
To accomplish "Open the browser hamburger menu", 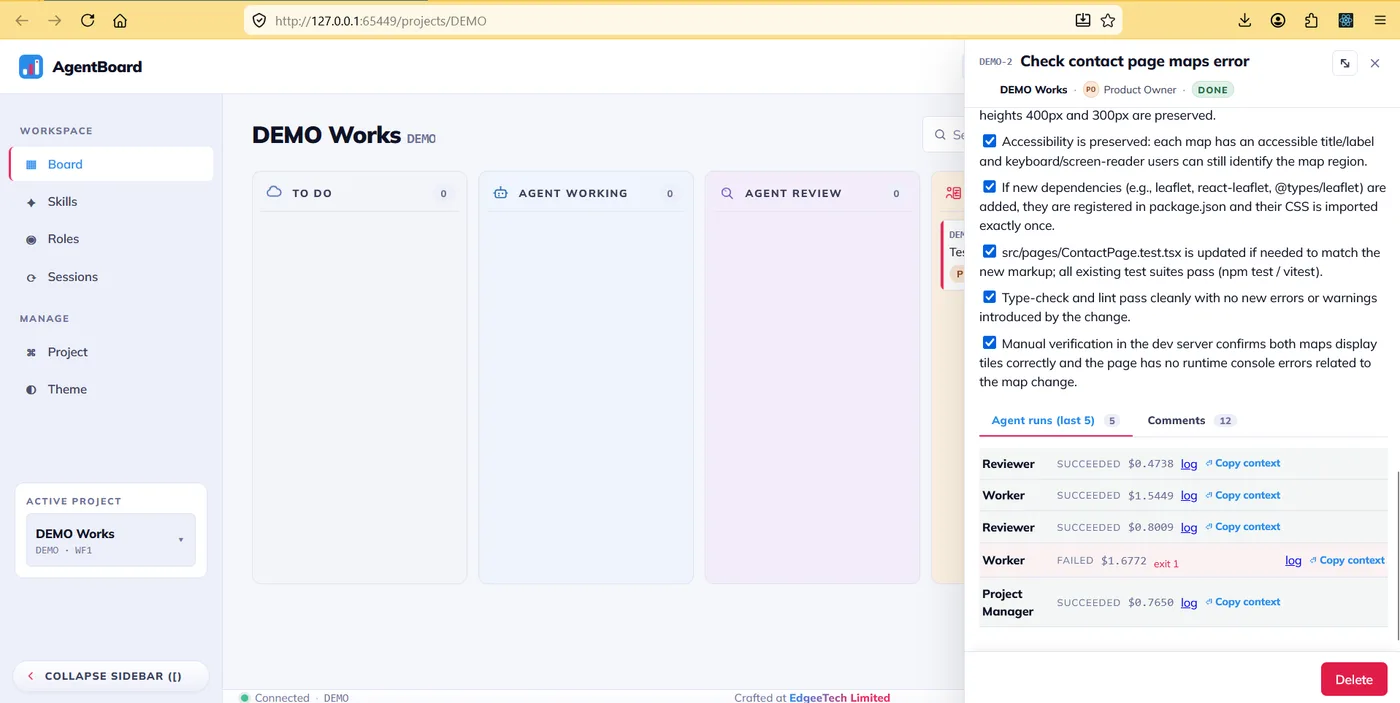I will click(1380, 20).
